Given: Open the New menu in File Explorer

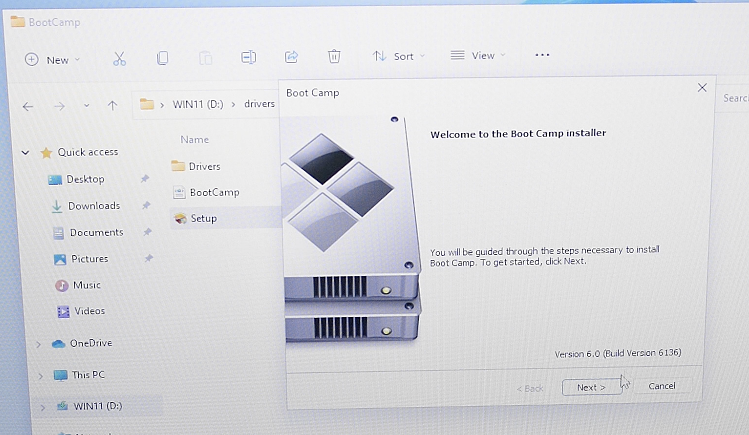Looking at the screenshot, I should (x=52, y=60).
